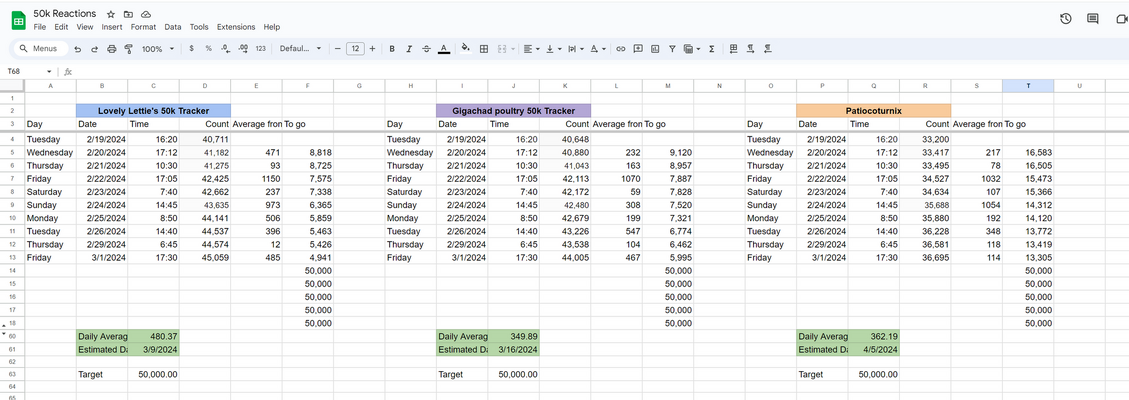Open the borders tool

click(x=484, y=49)
